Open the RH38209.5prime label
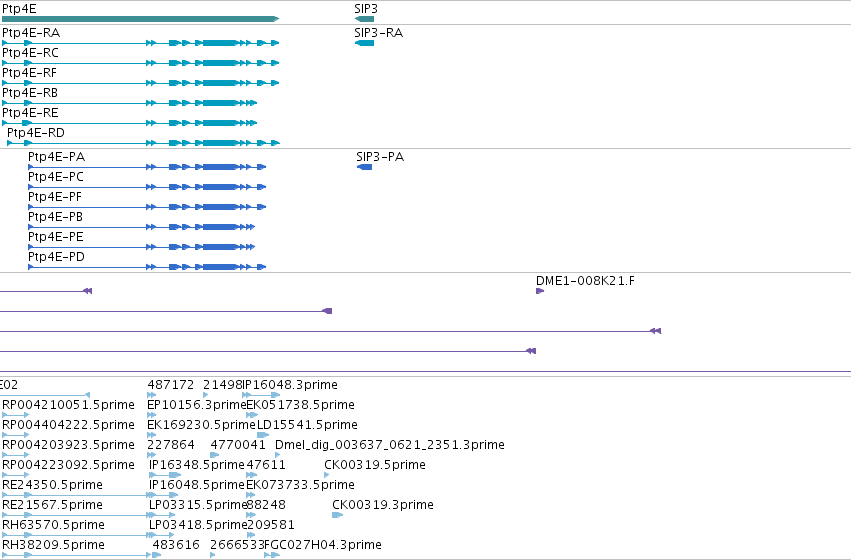The height and width of the screenshot is (560, 851). [x=53, y=545]
